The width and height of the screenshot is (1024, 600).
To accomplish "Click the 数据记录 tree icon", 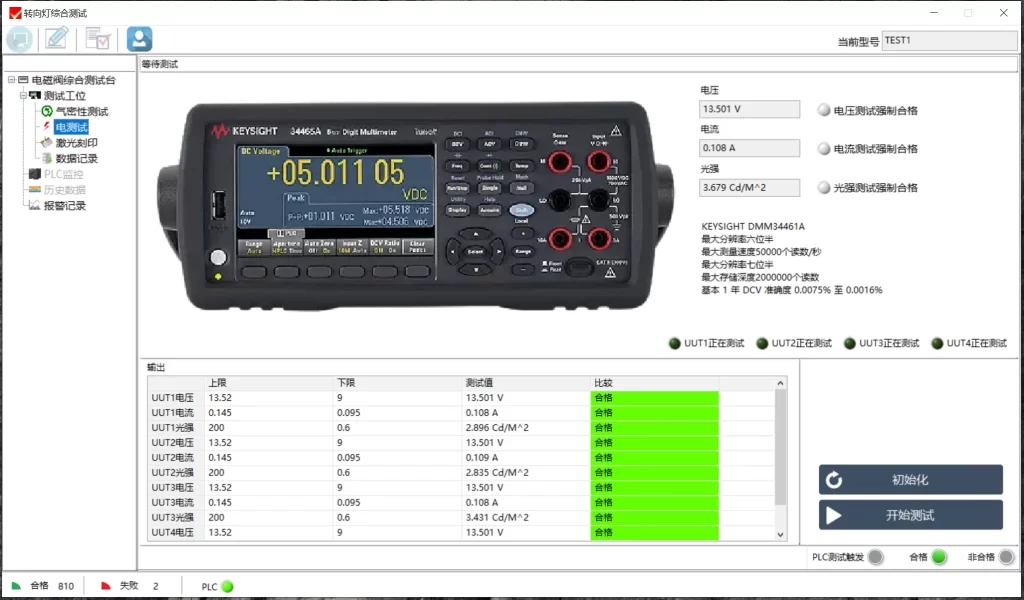I will [x=47, y=158].
